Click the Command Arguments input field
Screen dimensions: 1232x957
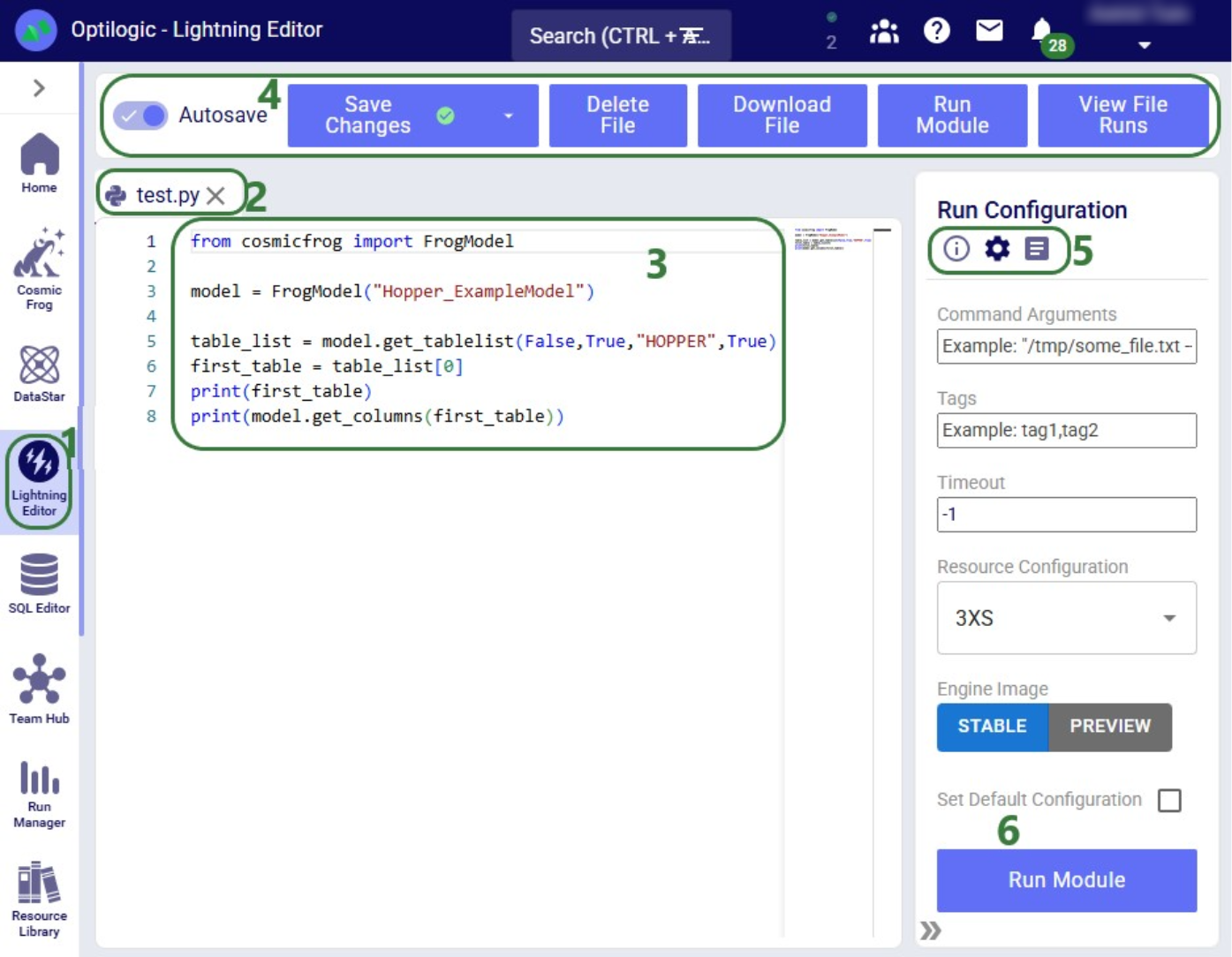tap(1067, 346)
